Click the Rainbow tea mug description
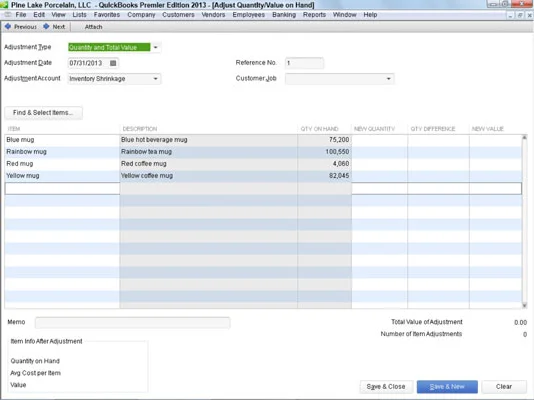This screenshot has width=534, height=400. pyautogui.click(x=146, y=152)
